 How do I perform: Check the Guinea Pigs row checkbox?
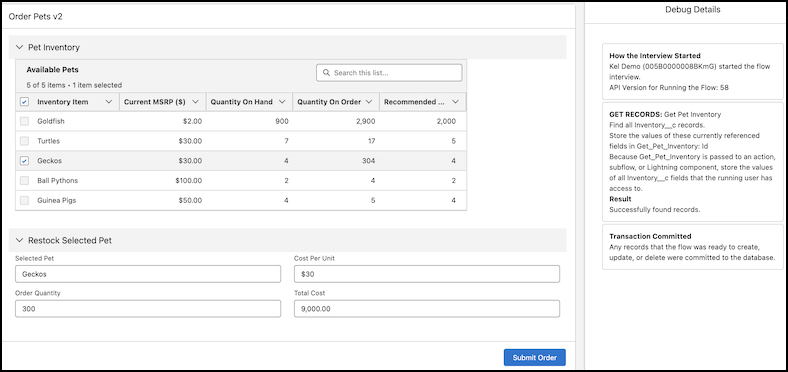point(24,200)
